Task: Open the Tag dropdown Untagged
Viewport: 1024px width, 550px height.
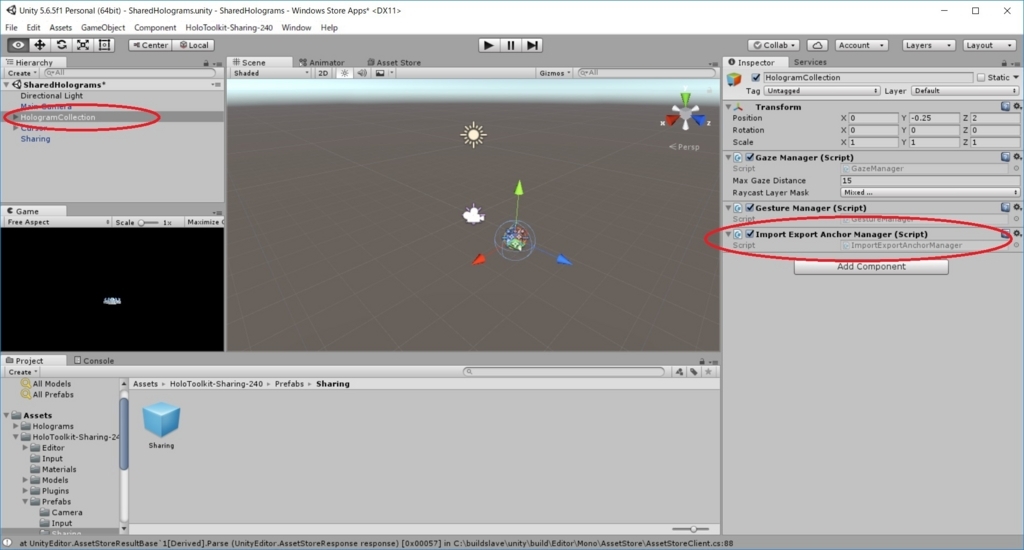Action: click(822, 91)
